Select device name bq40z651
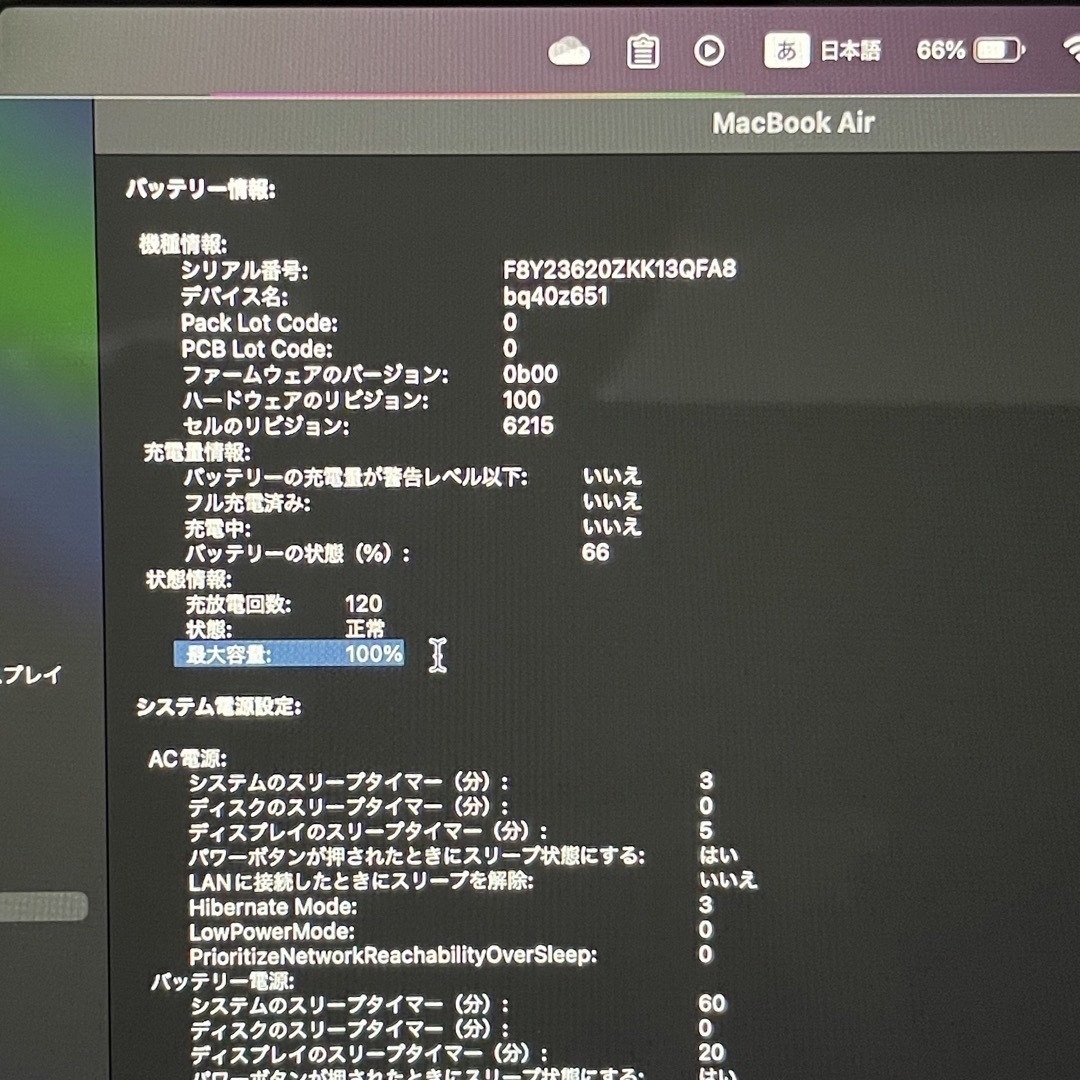 coord(555,296)
